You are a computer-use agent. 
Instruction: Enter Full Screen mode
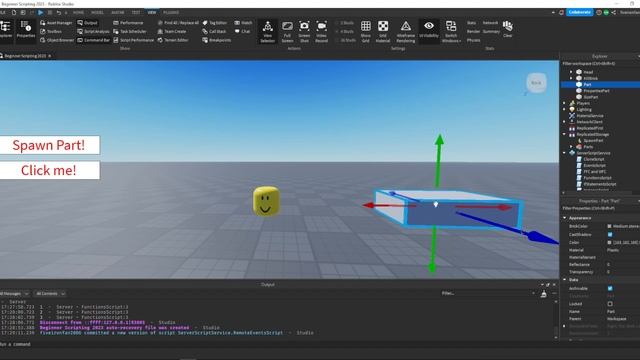click(287, 31)
